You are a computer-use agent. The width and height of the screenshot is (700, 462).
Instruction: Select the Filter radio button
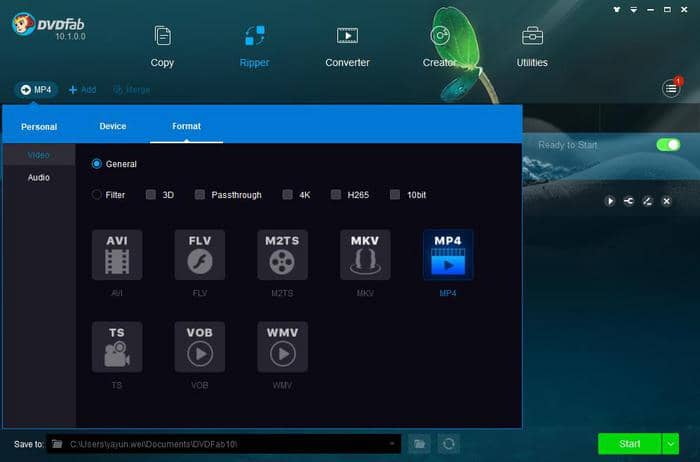[x=96, y=195]
